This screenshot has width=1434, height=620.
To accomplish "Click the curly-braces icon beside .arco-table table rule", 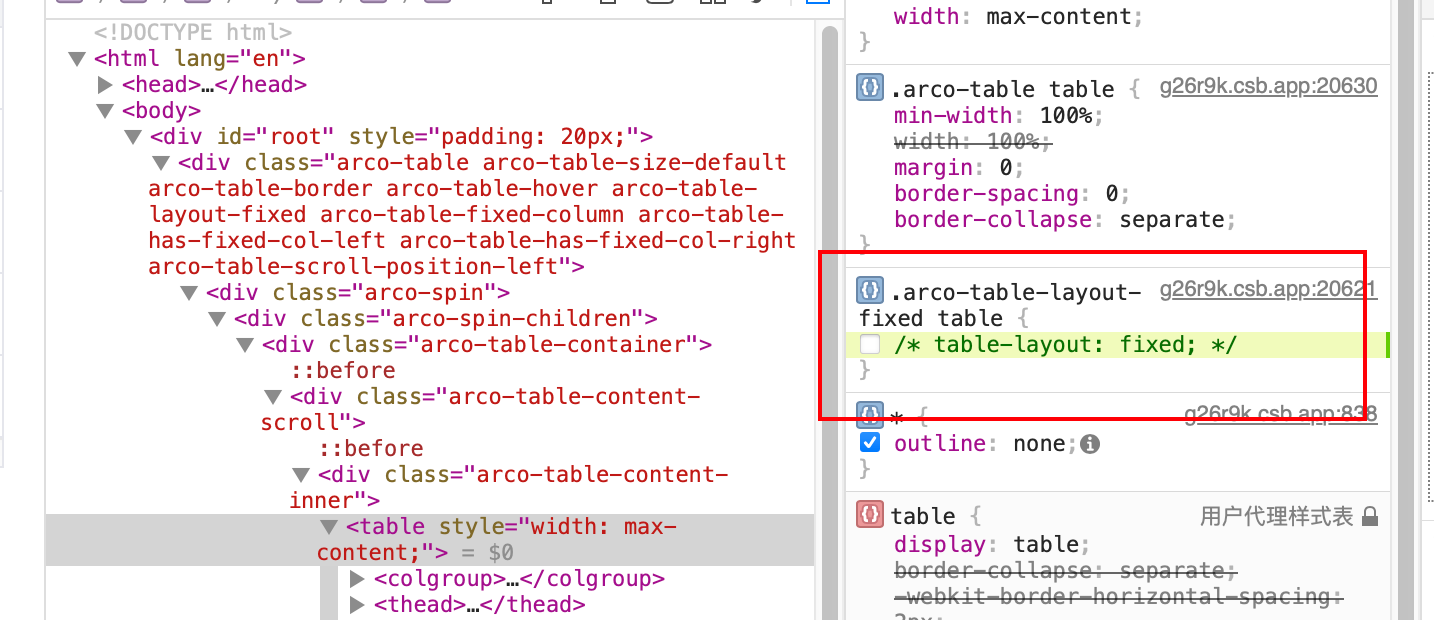I will (868, 88).
